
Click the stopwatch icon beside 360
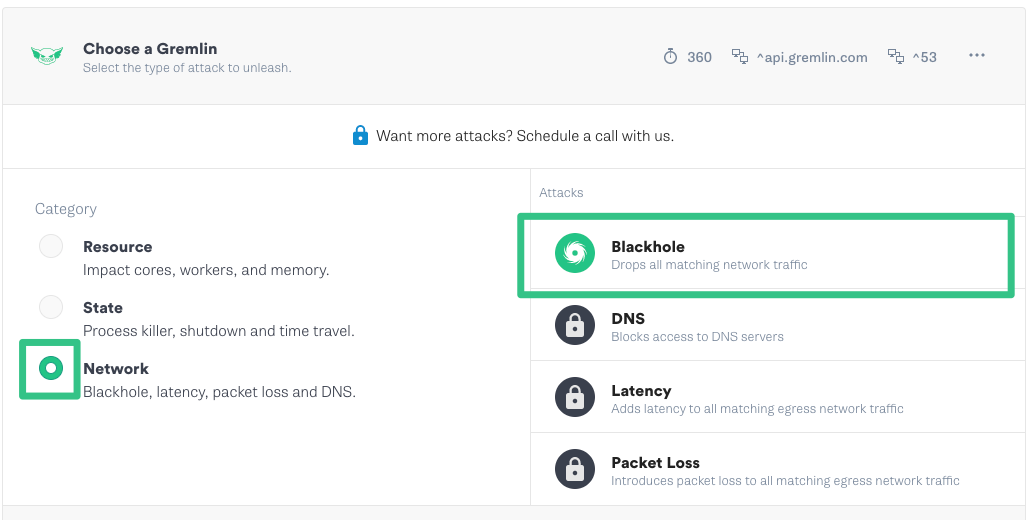(x=670, y=57)
